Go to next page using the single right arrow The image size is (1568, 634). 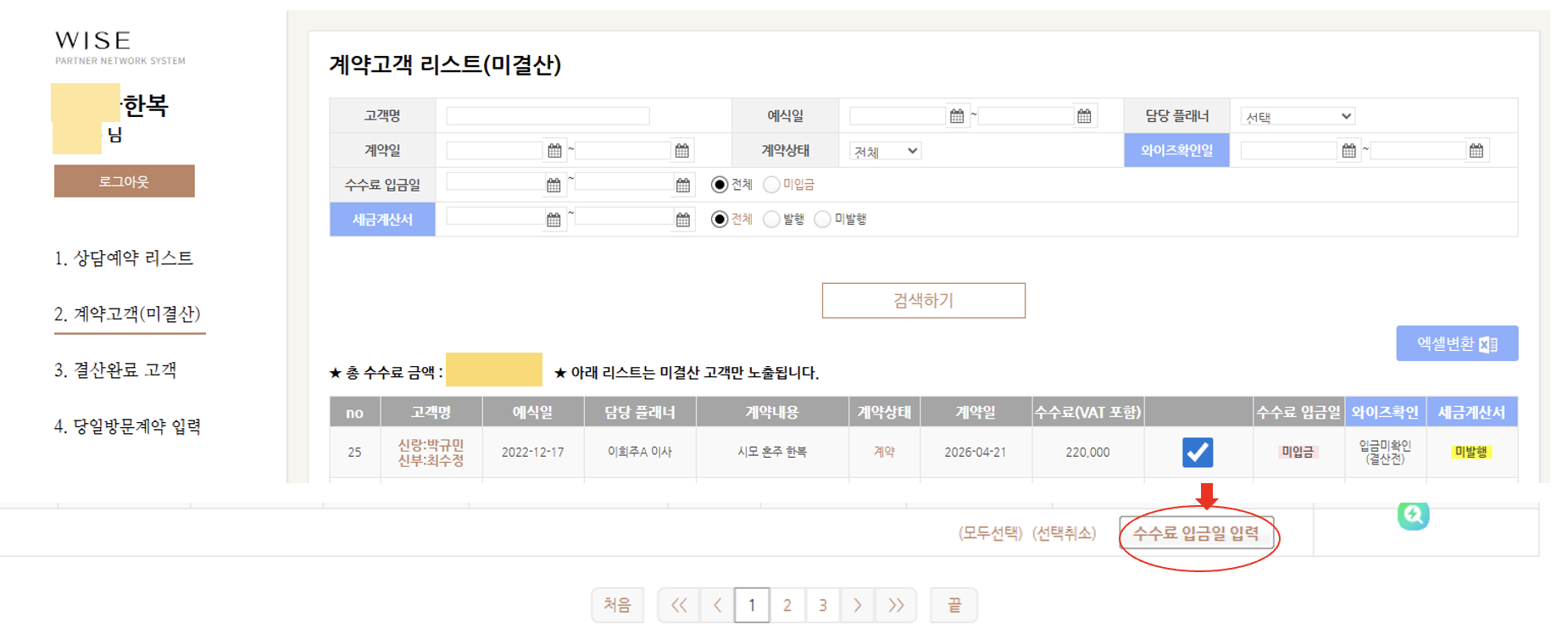(x=857, y=605)
